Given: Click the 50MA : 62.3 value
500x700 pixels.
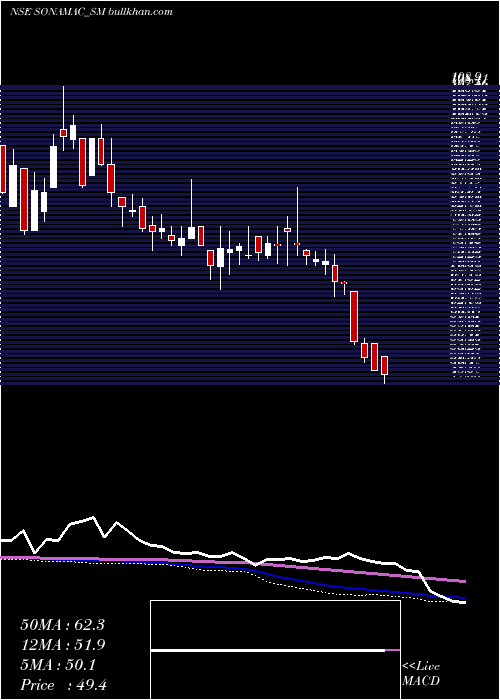Looking at the screenshot, I should [x=62, y=625].
